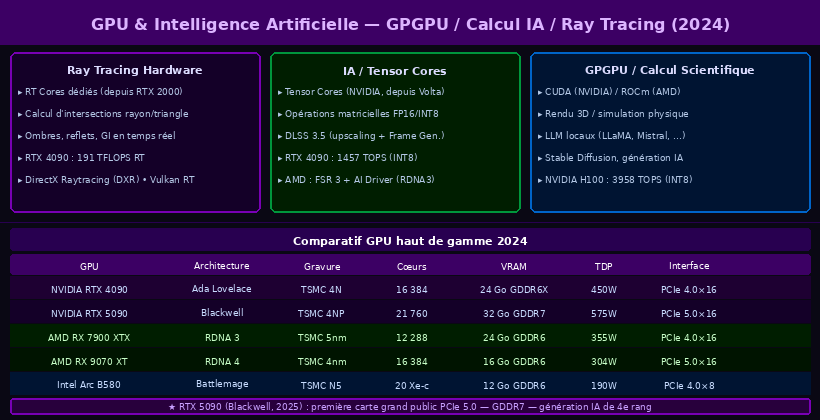Viewport: 820px width, 420px height.
Task: Click the '450W' TDP cell
Action: coord(604,290)
